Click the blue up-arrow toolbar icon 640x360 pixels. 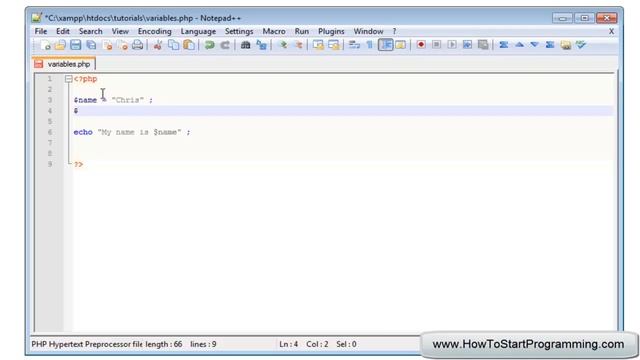[519, 45]
